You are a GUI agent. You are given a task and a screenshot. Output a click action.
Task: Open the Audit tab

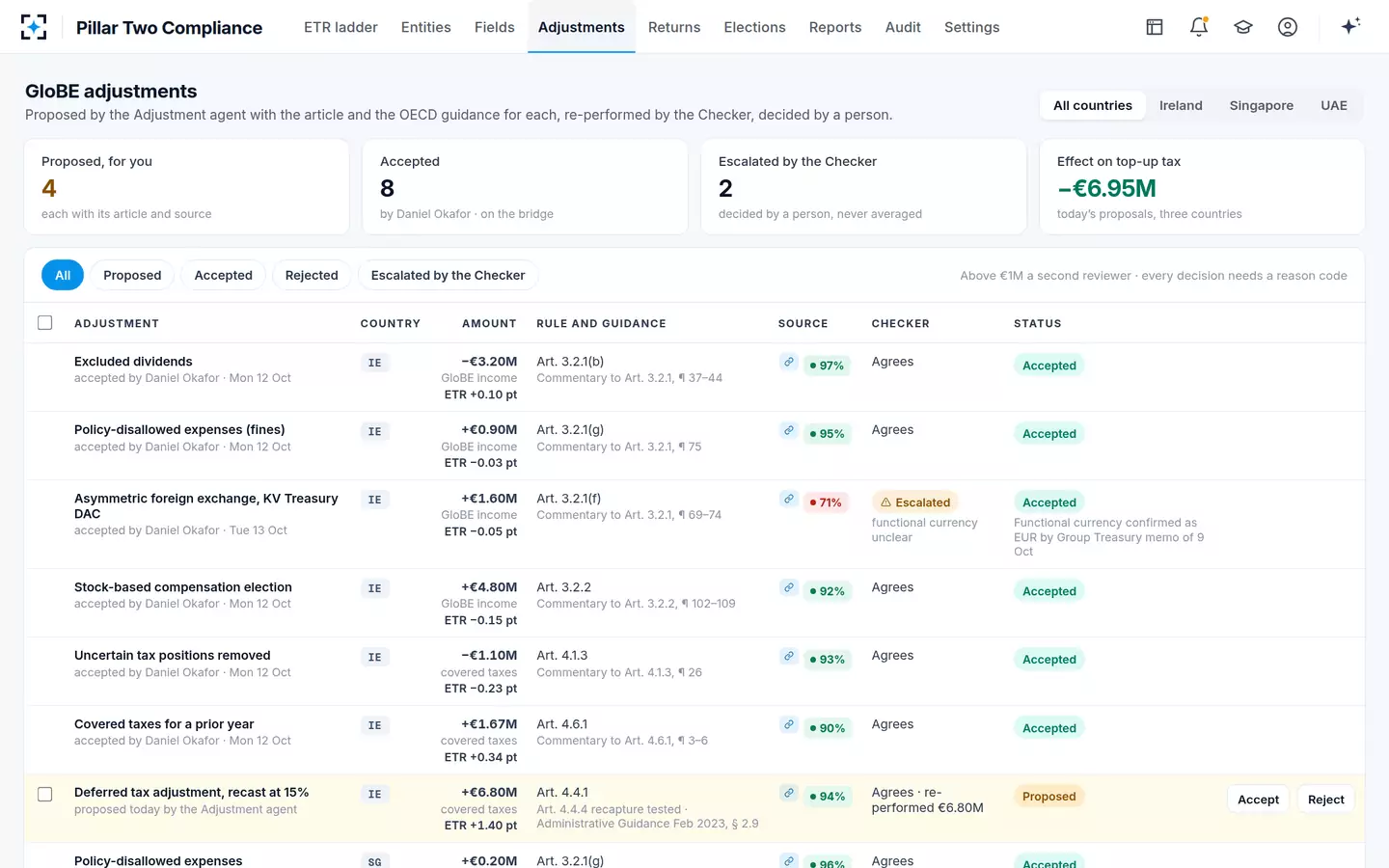[x=903, y=27]
